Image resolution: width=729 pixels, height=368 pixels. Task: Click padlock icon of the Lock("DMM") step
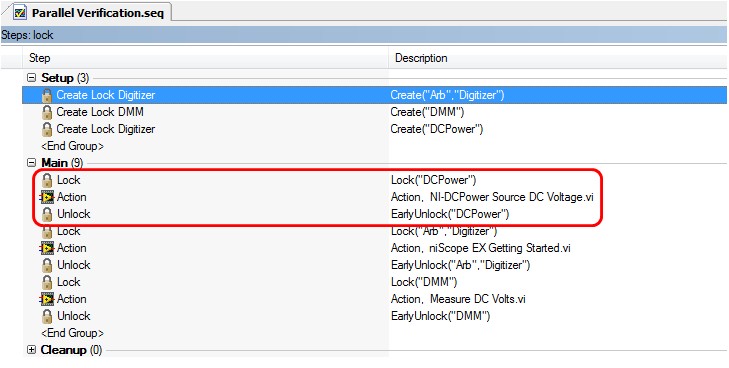pos(47,283)
